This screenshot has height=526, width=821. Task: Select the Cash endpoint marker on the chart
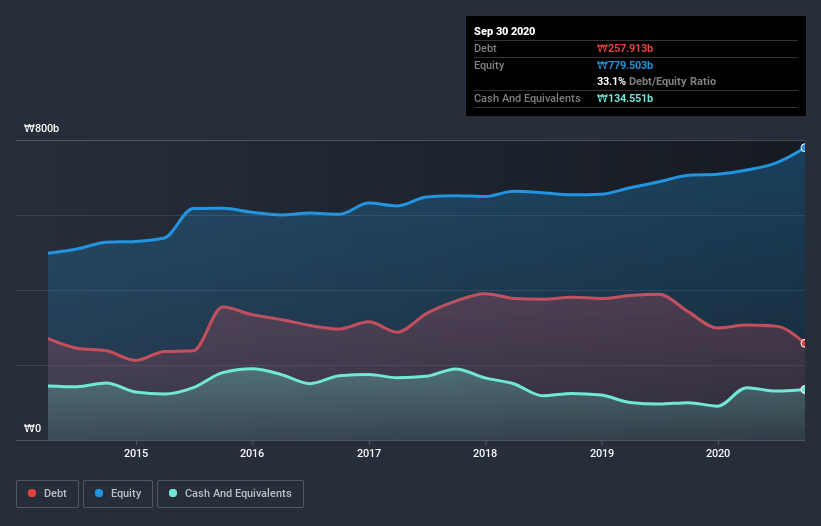pos(804,389)
